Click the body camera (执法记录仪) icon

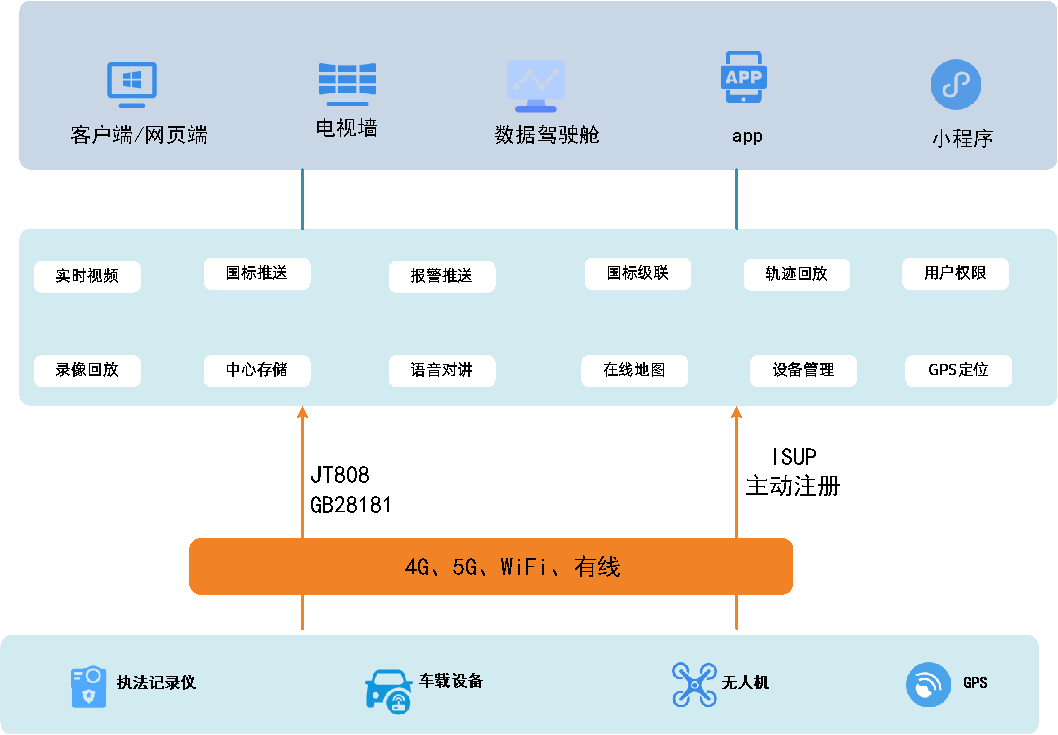point(87,687)
